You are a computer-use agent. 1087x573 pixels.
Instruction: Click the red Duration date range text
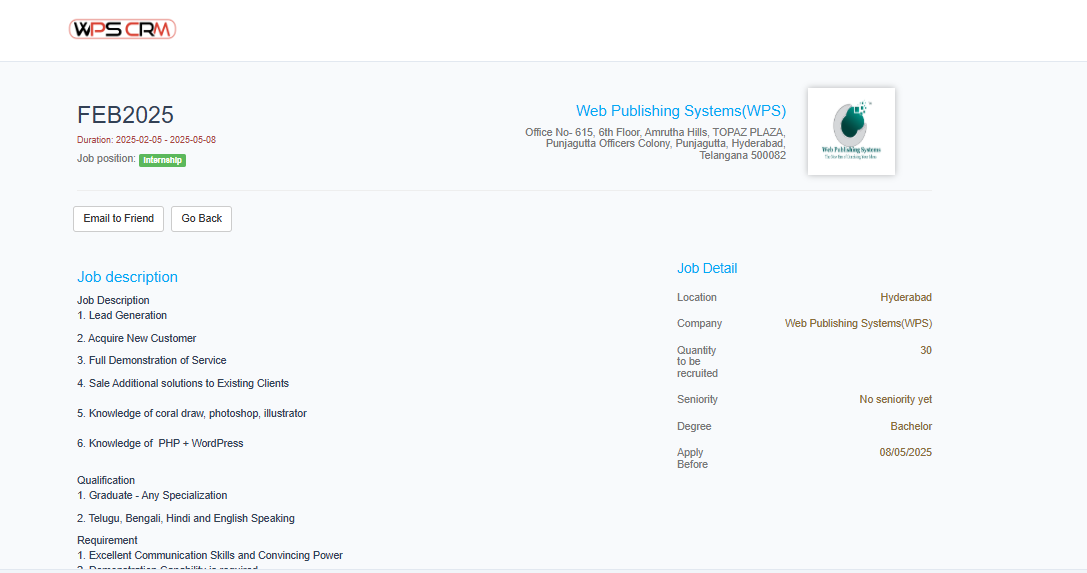tap(146, 140)
